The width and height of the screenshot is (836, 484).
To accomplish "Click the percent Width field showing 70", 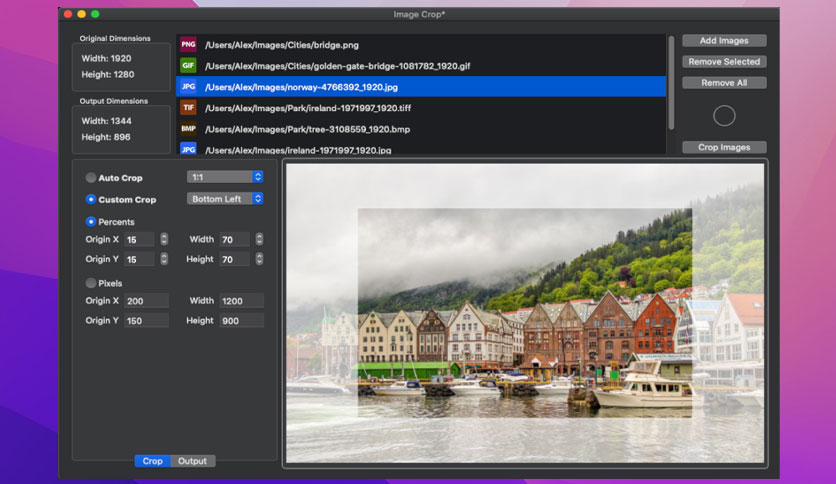I will pos(235,239).
